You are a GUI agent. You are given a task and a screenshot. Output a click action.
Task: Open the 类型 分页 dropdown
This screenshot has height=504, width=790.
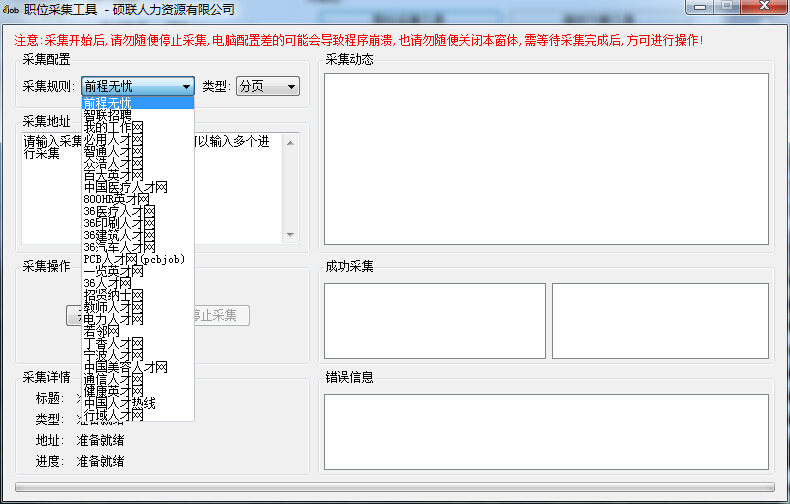268,86
